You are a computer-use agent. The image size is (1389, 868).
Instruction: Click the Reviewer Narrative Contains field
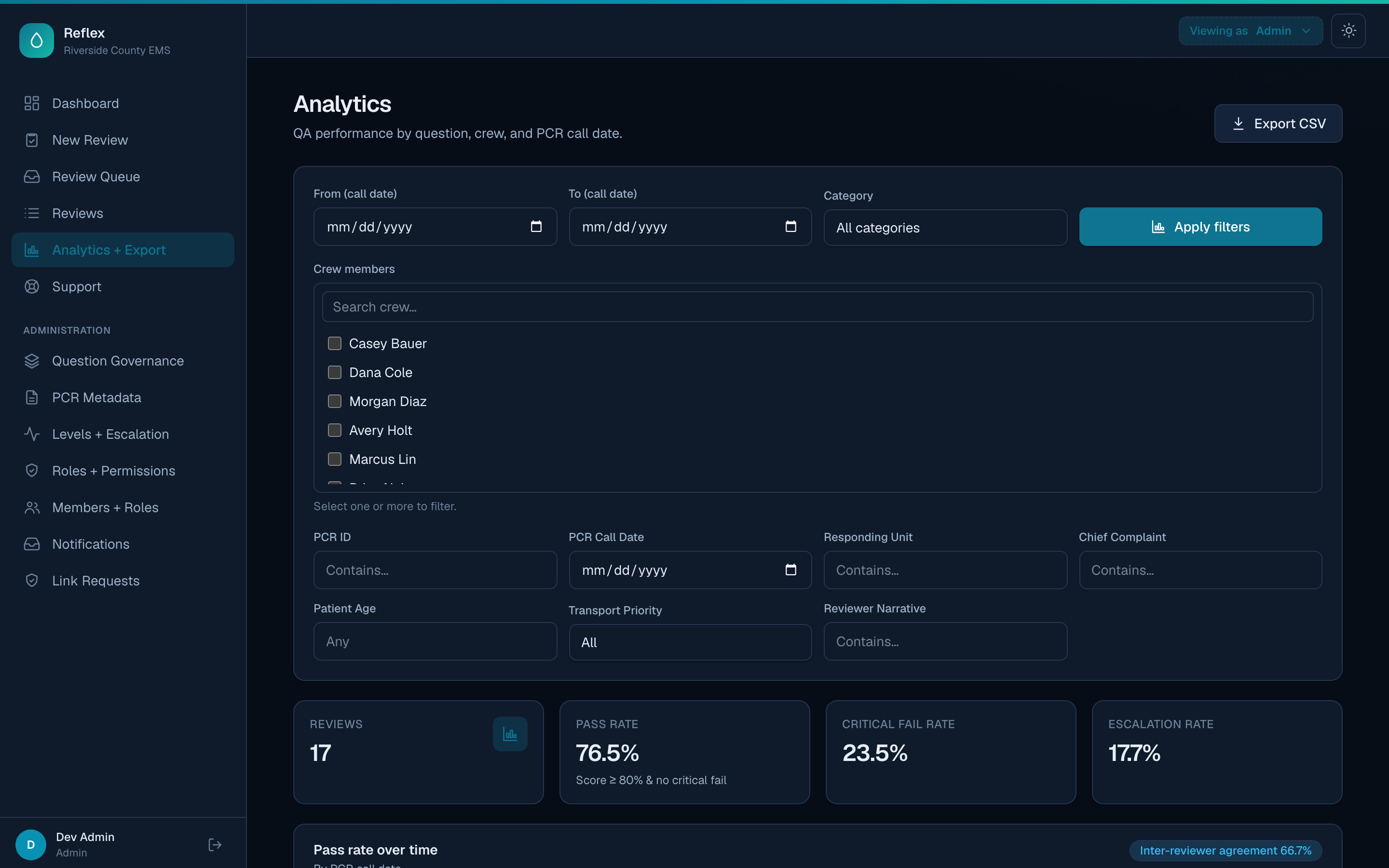click(945, 641)
